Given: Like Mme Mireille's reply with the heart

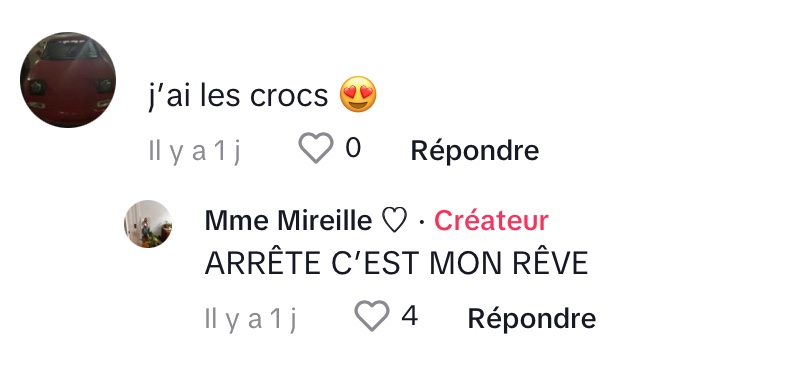Looking at the screenshot, I should pyautogui.click(x=372, y=315).
